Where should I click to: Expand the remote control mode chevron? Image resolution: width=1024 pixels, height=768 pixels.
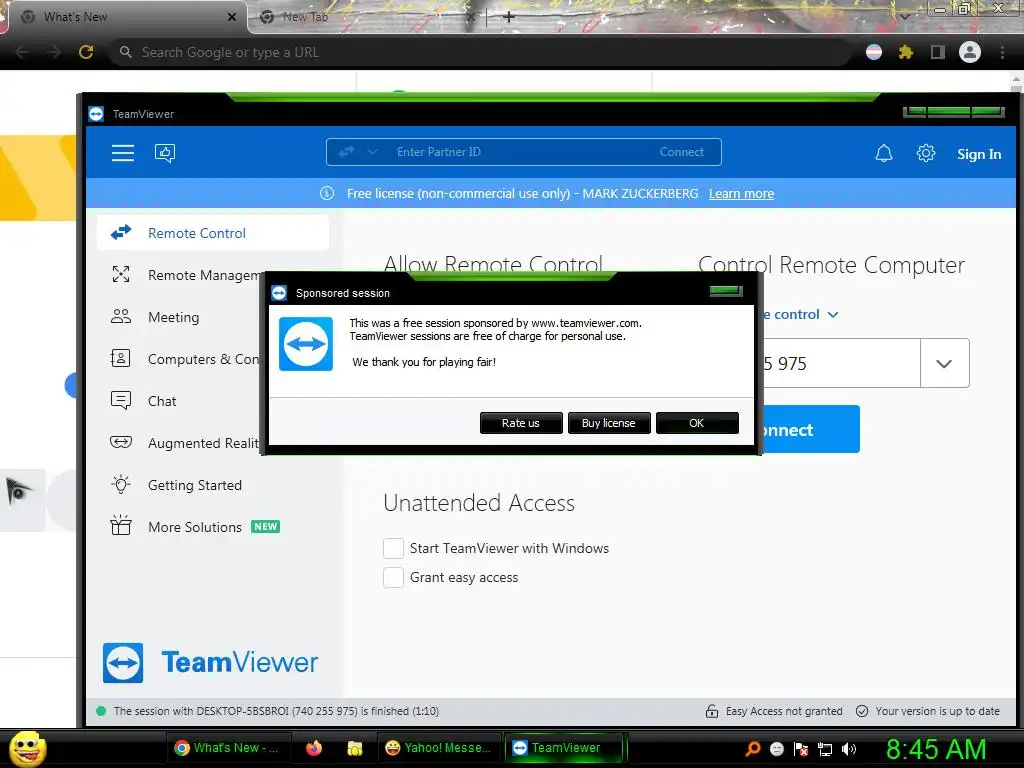pyautogui.click(x=833, y=315)
